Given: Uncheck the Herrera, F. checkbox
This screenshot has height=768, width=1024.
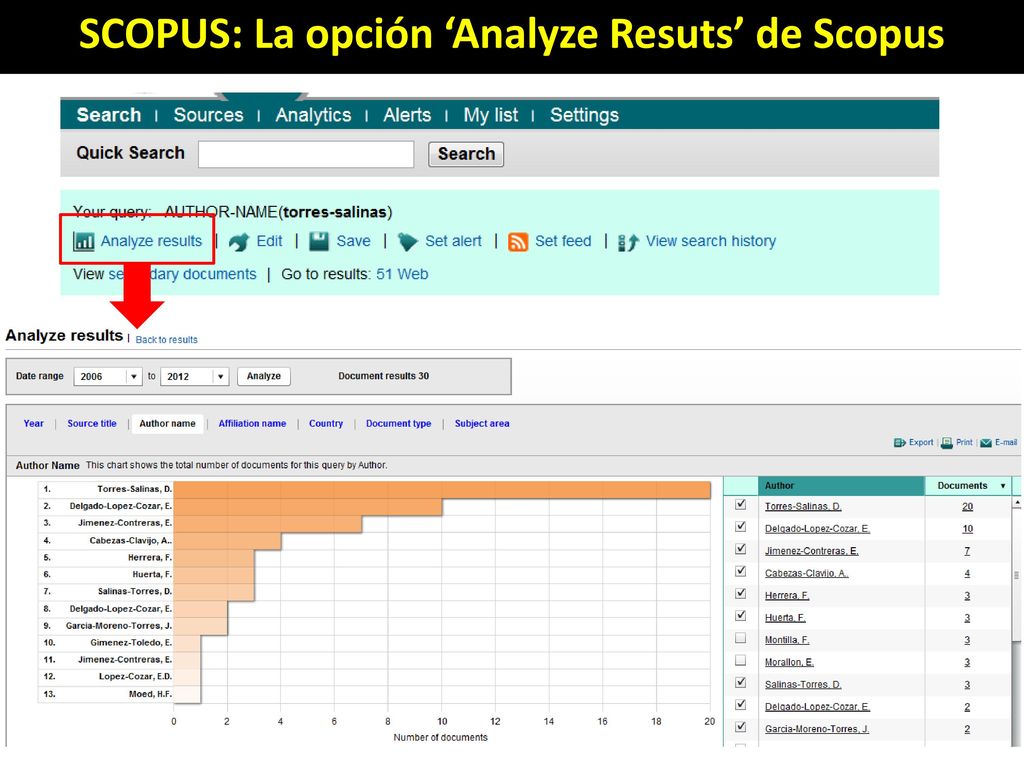Looking at the screenshot, I should click(741, 593).
